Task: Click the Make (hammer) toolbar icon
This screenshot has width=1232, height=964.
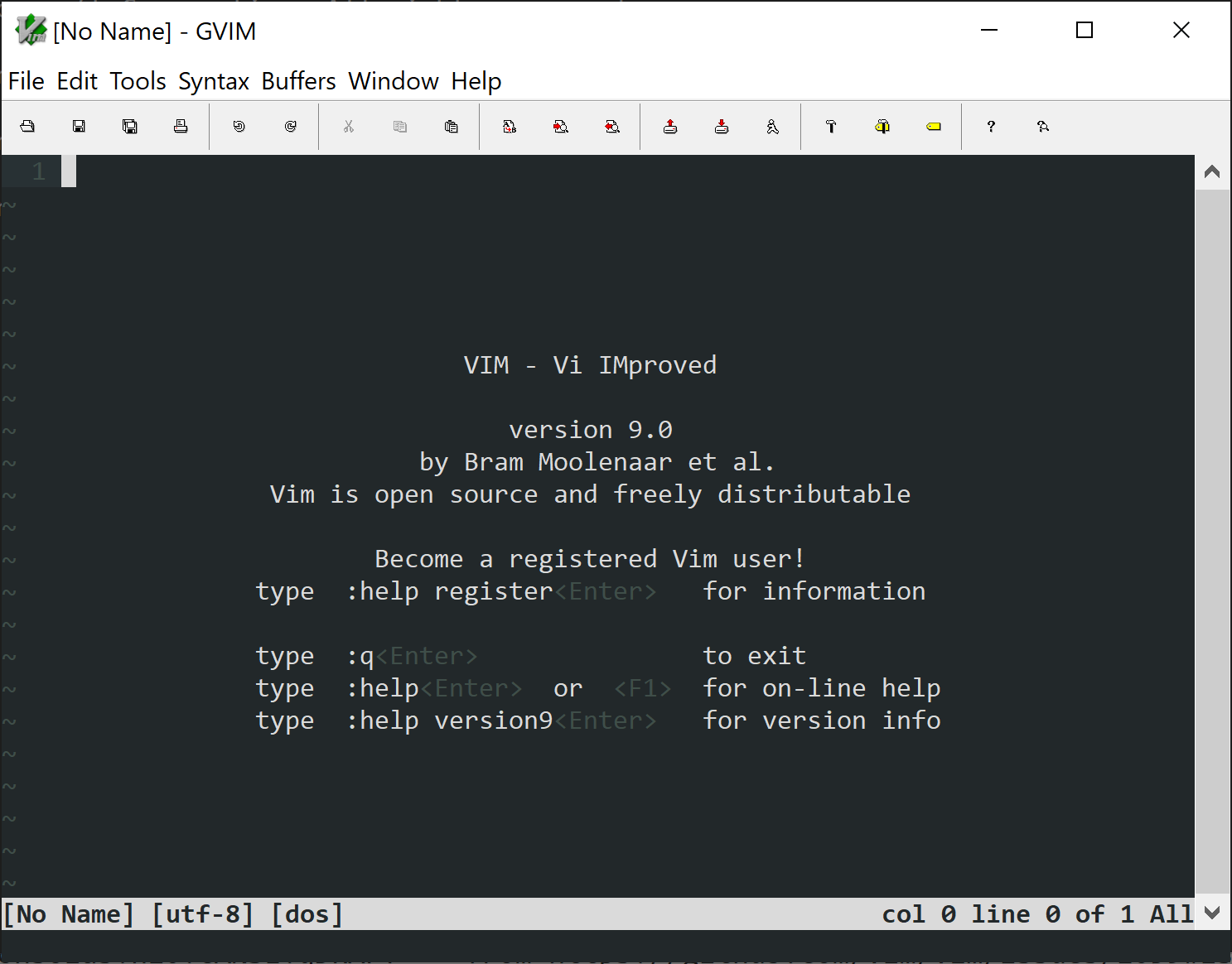Action: [831, 127]
